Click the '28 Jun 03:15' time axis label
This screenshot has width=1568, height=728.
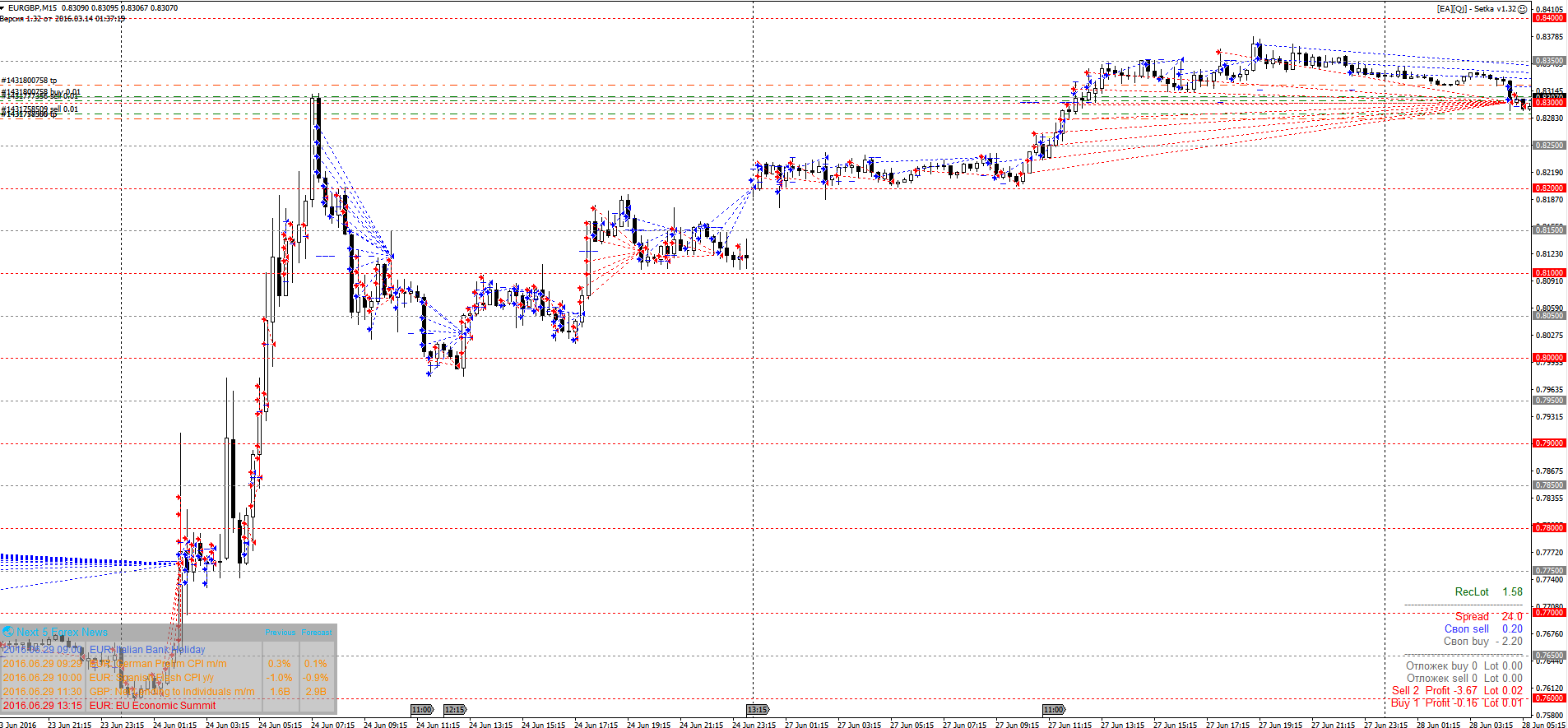1491,725
